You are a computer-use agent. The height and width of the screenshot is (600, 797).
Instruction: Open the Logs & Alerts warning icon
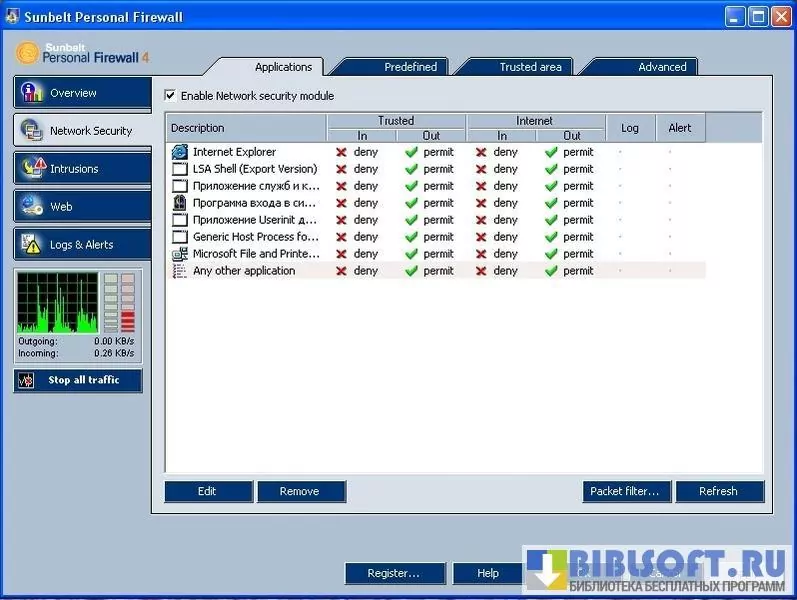pyautogui.click(x=32, y=245)
